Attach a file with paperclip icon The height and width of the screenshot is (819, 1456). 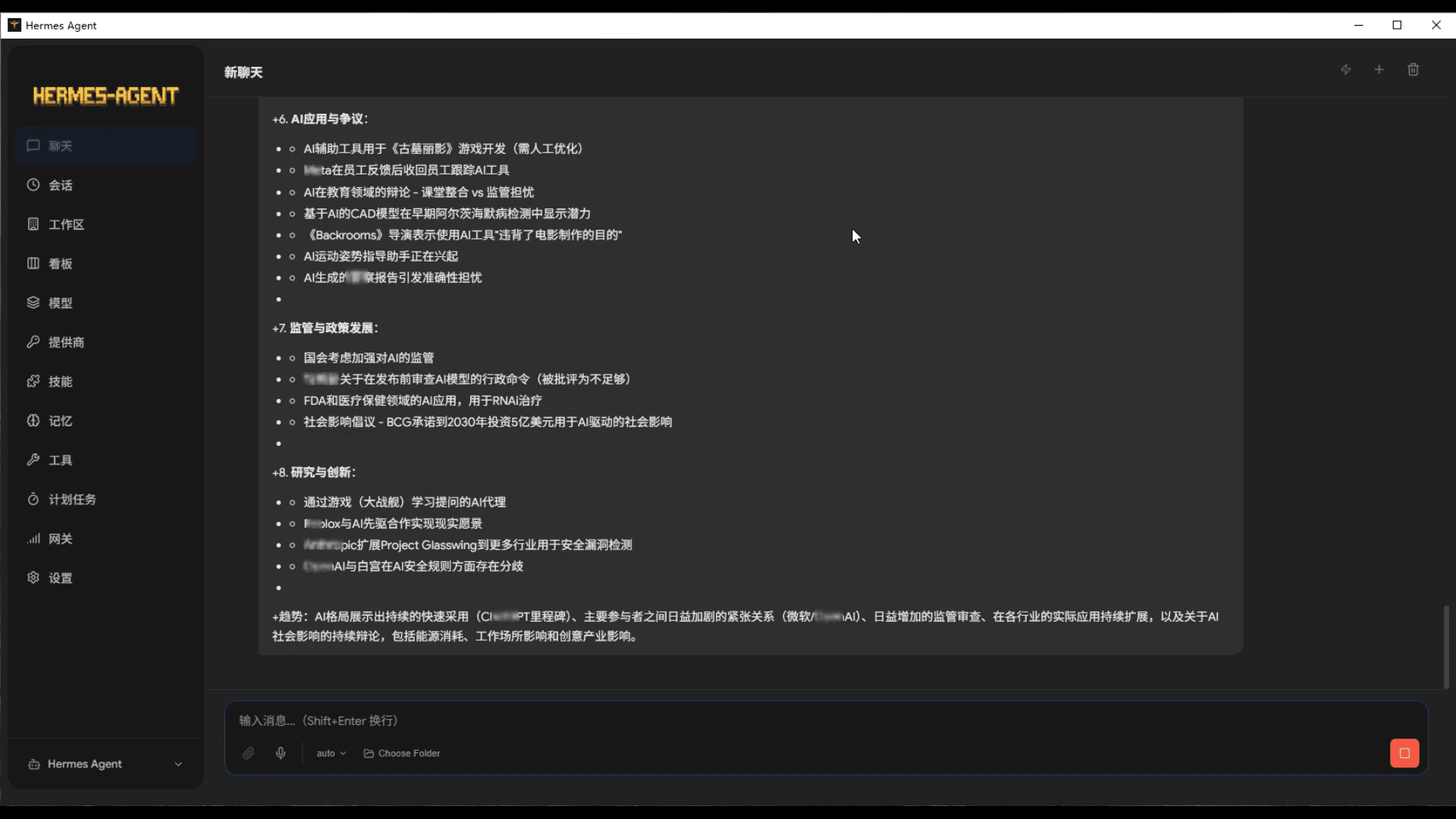[x=249, y=753]
